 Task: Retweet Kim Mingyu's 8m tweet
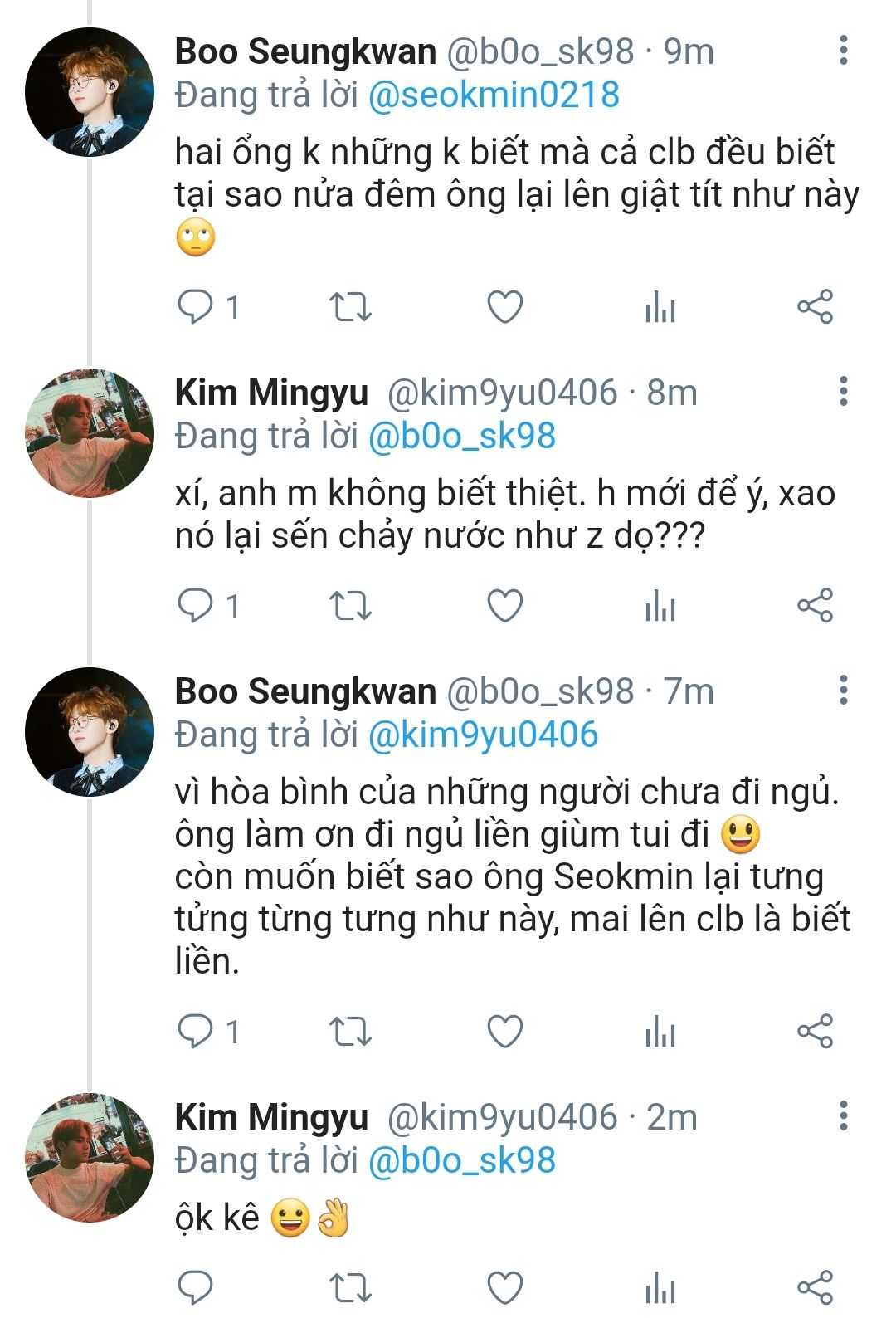tap(350, 606)
